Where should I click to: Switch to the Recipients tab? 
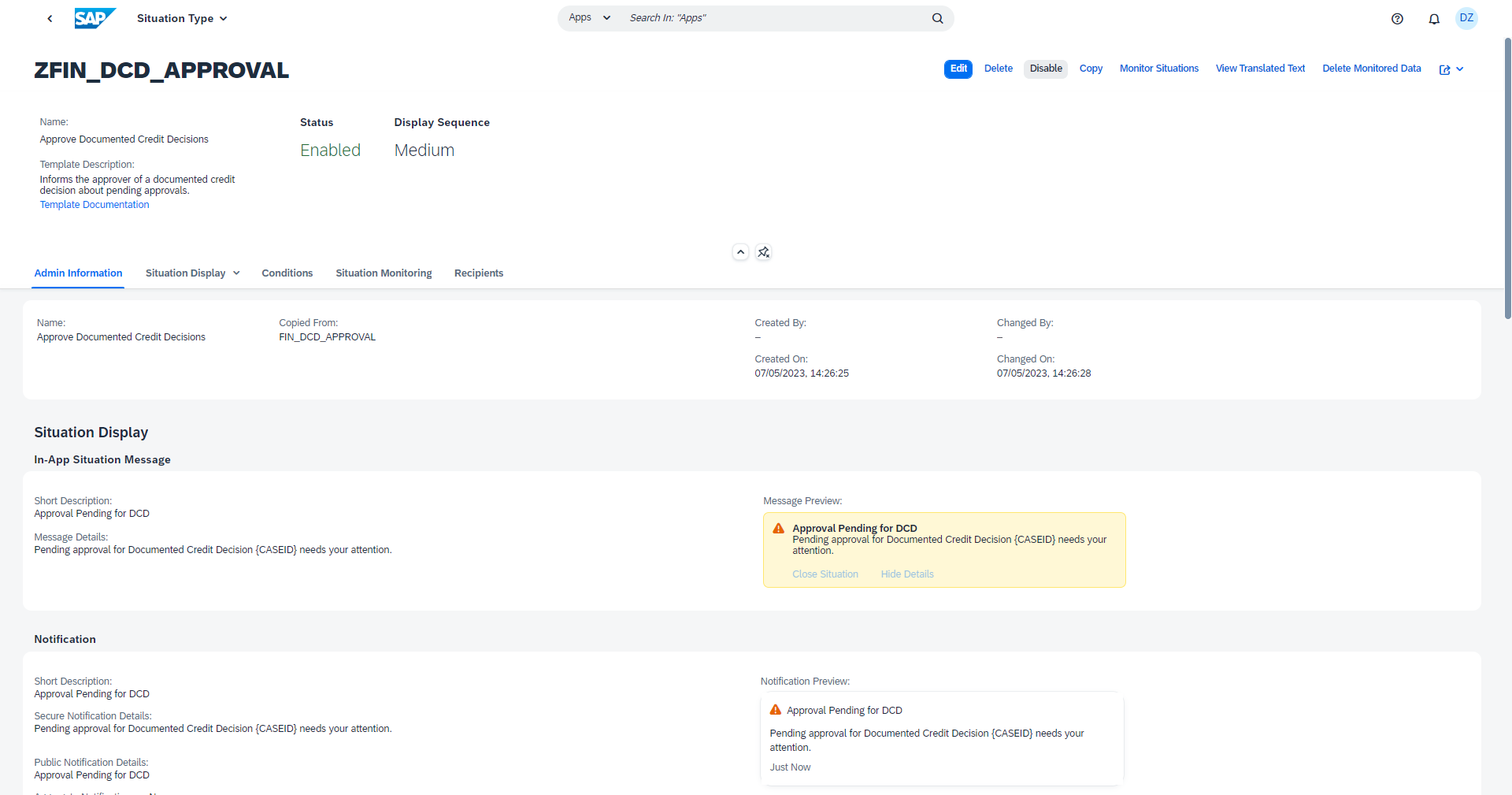tap(478, 273)
